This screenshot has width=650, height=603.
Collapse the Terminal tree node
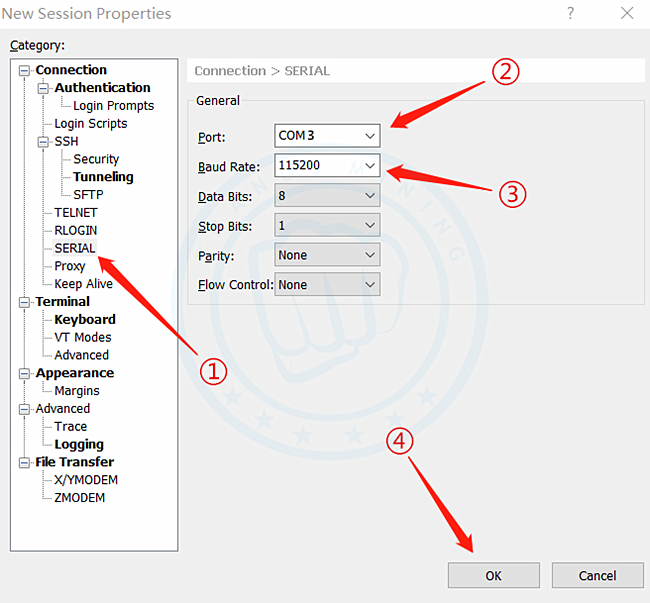pos(25,302)
